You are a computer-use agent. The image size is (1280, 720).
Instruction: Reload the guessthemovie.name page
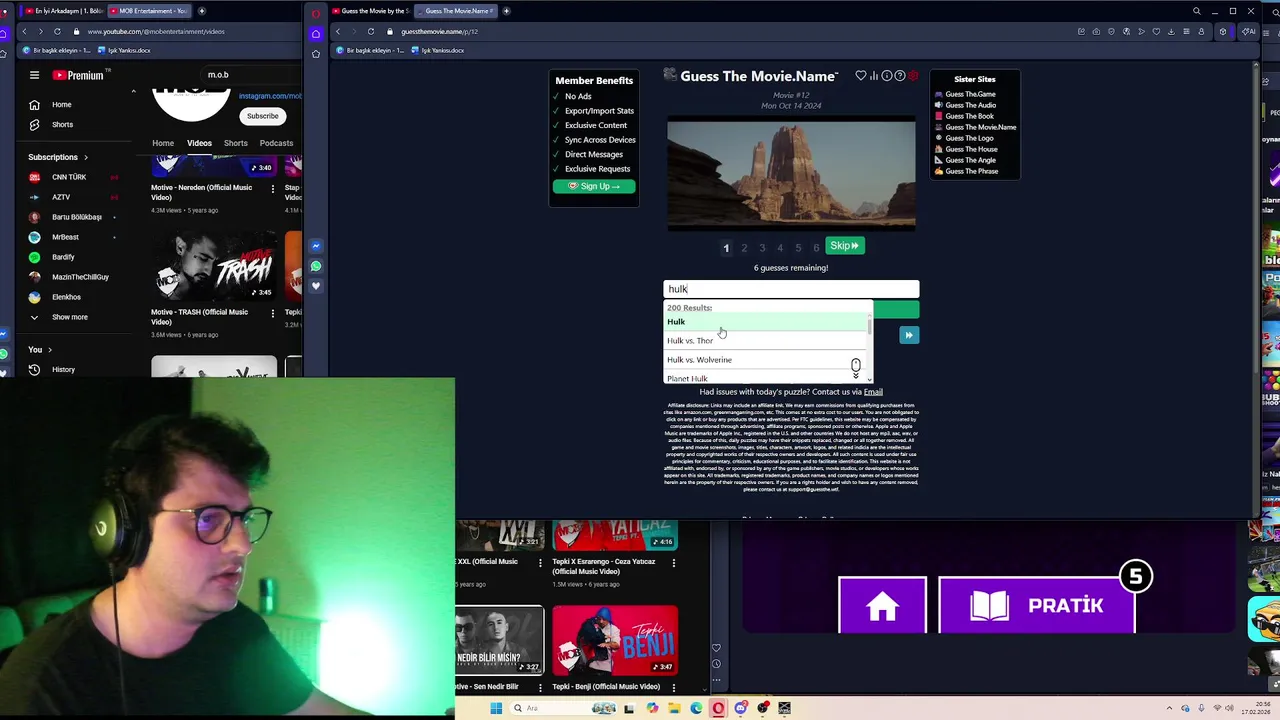click(370, 31)
